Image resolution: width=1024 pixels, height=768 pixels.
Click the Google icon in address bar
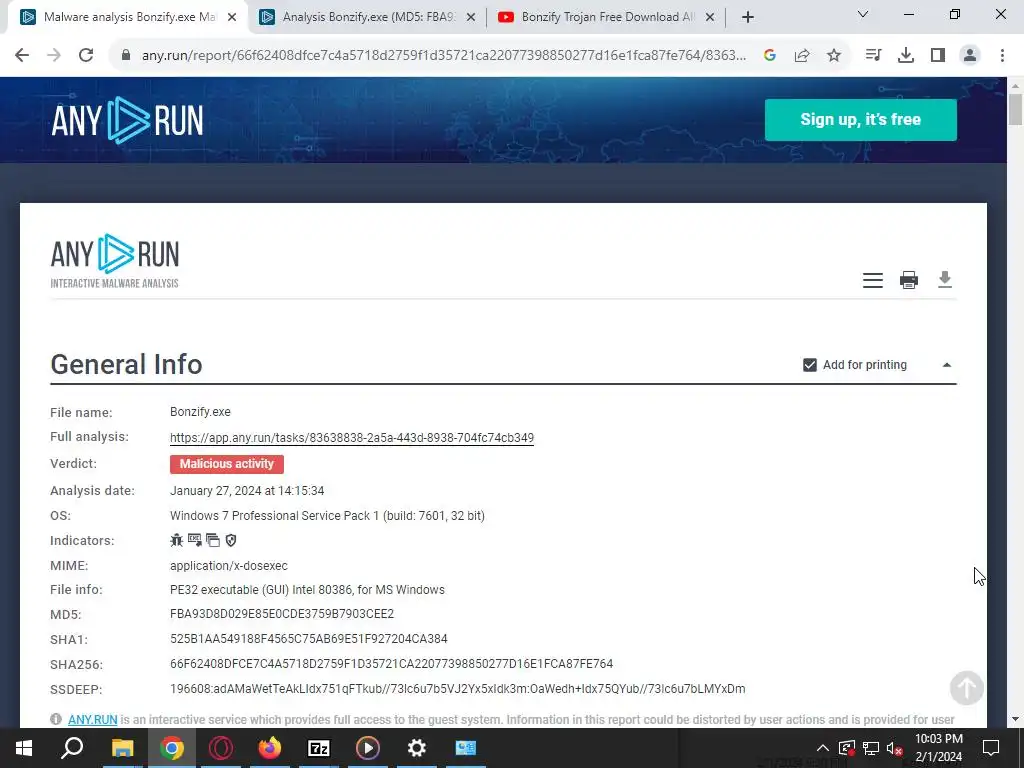point(770,56)
